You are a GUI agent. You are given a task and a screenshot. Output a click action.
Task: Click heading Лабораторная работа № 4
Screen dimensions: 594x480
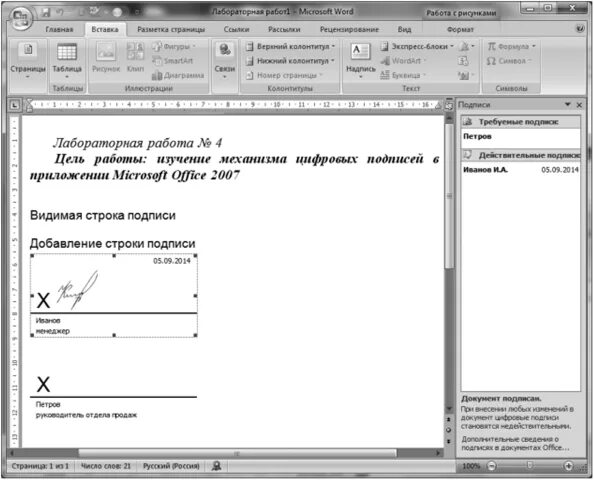point(137,143)
